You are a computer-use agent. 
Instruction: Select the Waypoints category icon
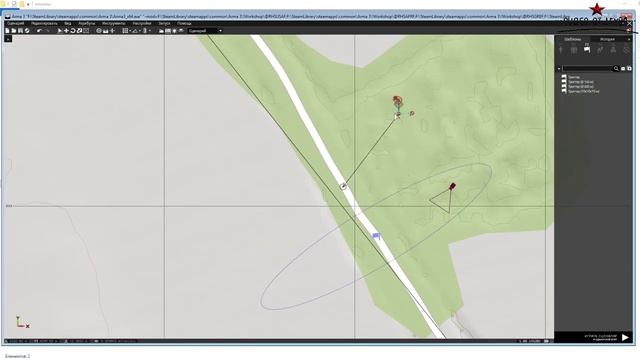pos(600,50)
